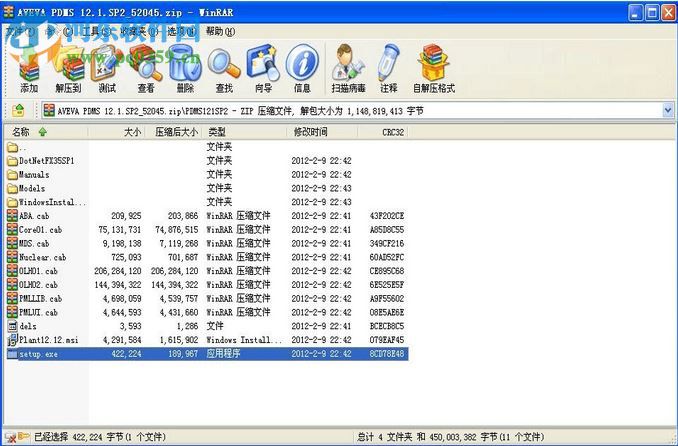The height and width of the screenshot is (446, 678).
Task: Select the WindowsInstal... folder row
Action: [x=206, y=202]
